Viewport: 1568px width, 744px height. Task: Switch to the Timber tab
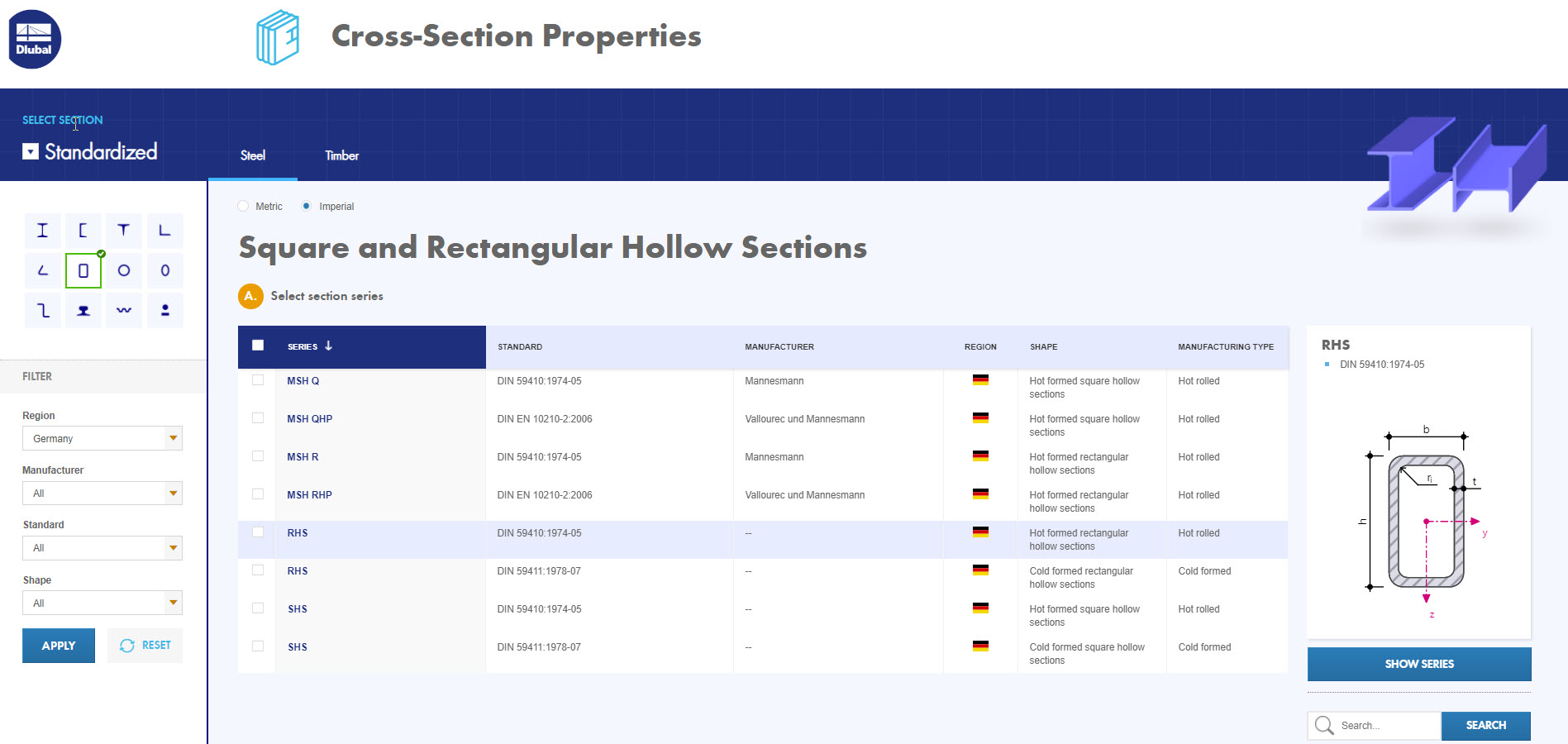[x=341, y=155]
